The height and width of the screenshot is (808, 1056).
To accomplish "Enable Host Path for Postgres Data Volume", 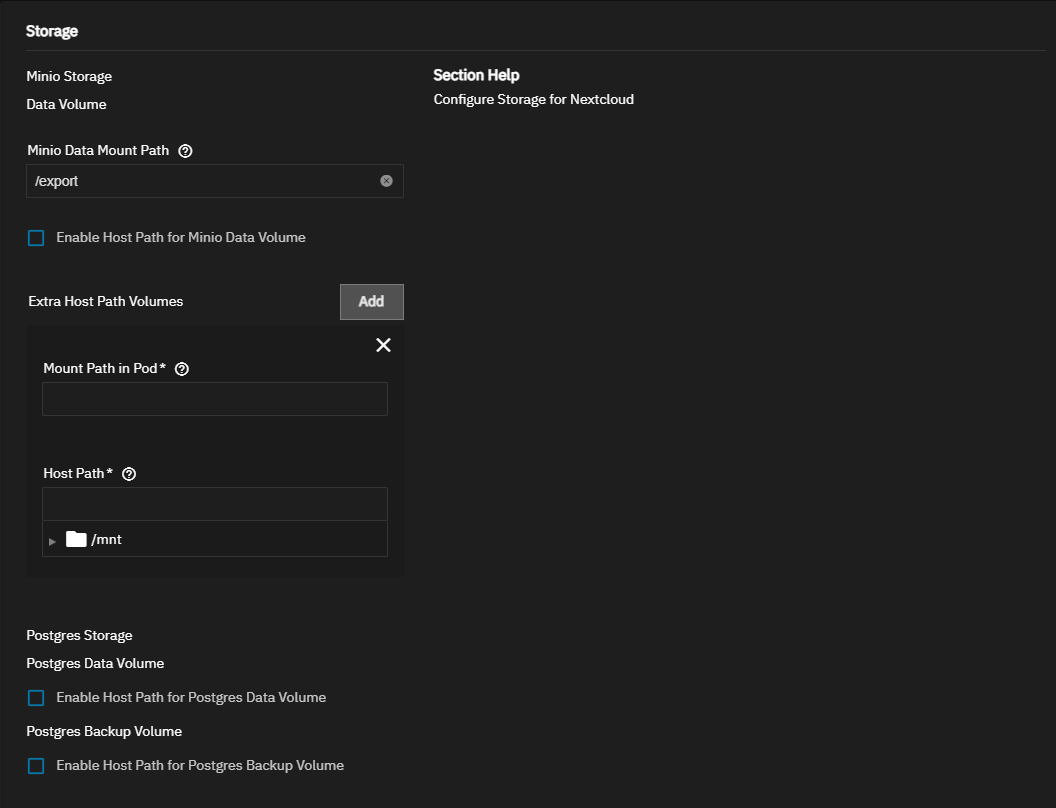I will click(x=37, y=698).
